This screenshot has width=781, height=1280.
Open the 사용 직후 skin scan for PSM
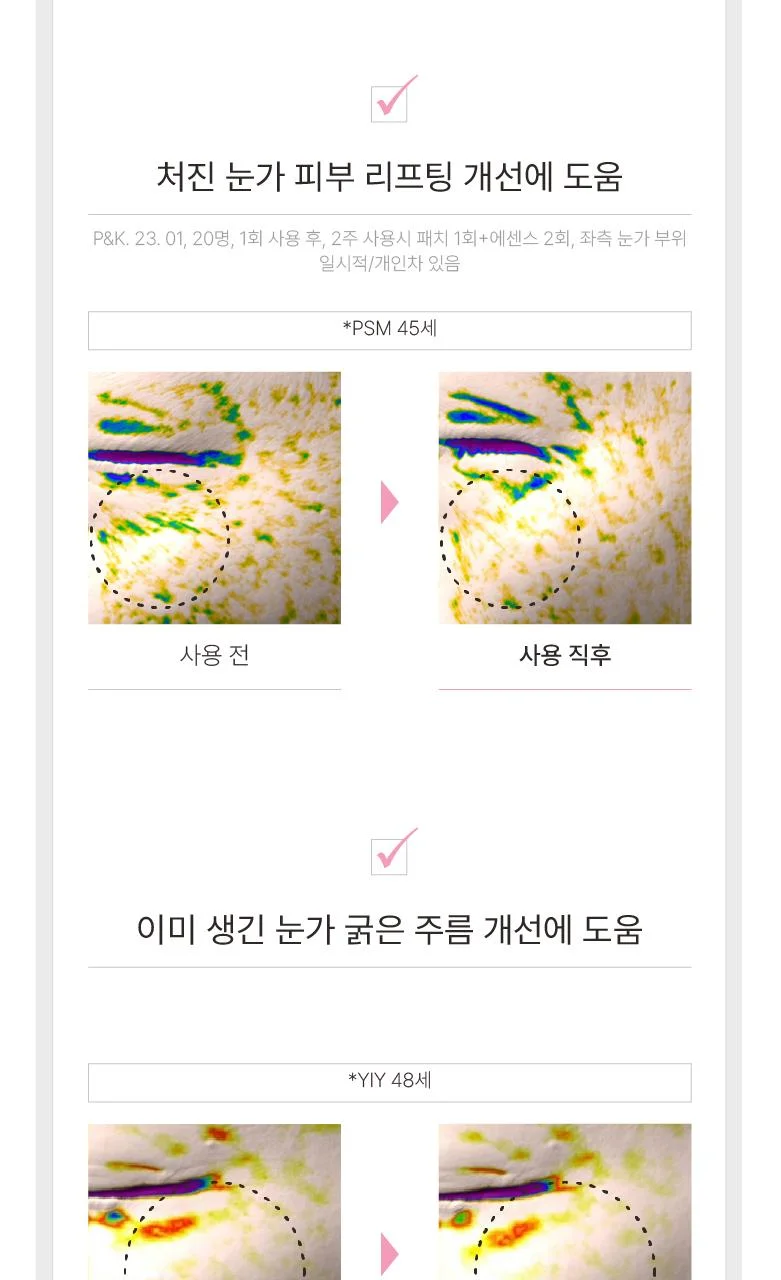(x=565, y=498)
